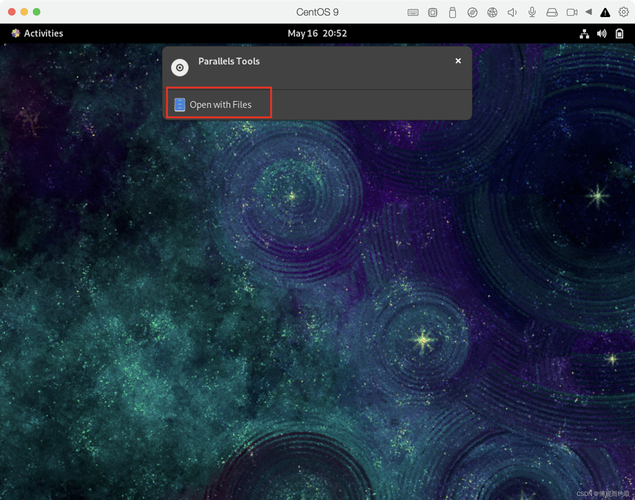Dismiss the Parallels Tools notification
Screen dimensions: 635x500
click(x=458, y=61)
